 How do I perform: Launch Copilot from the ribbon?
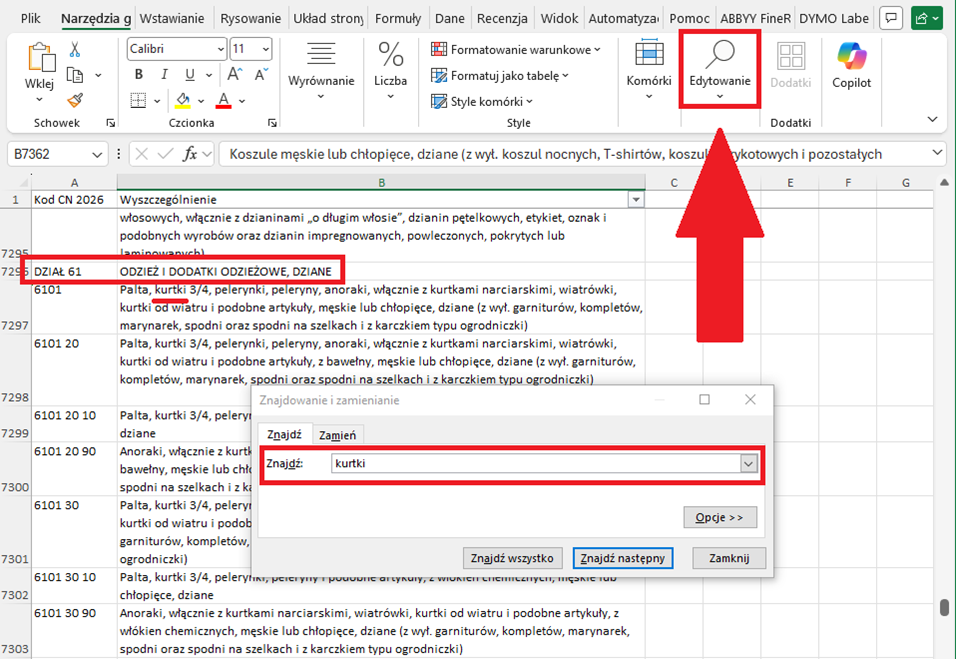tap(851, 65)
